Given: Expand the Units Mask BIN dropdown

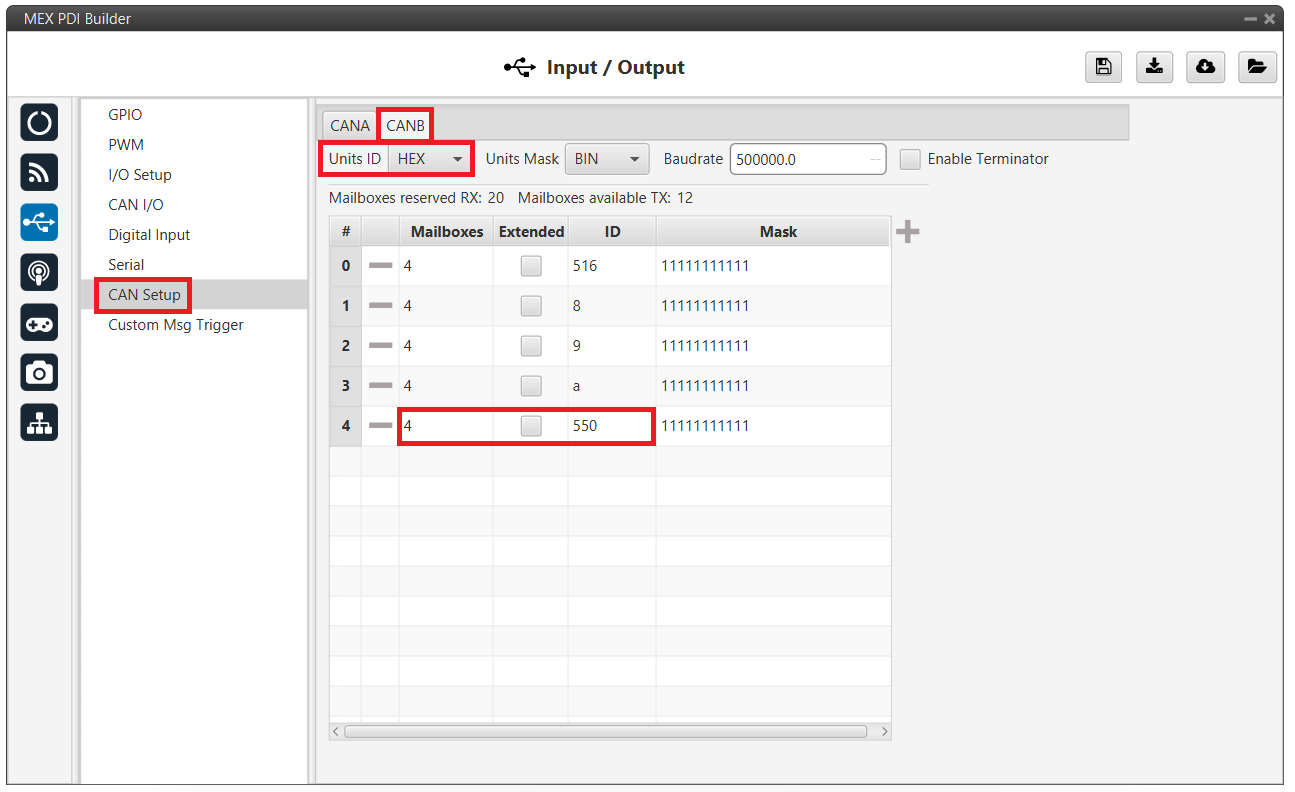Looking at the screenshot, I should (x=607, y=159).
